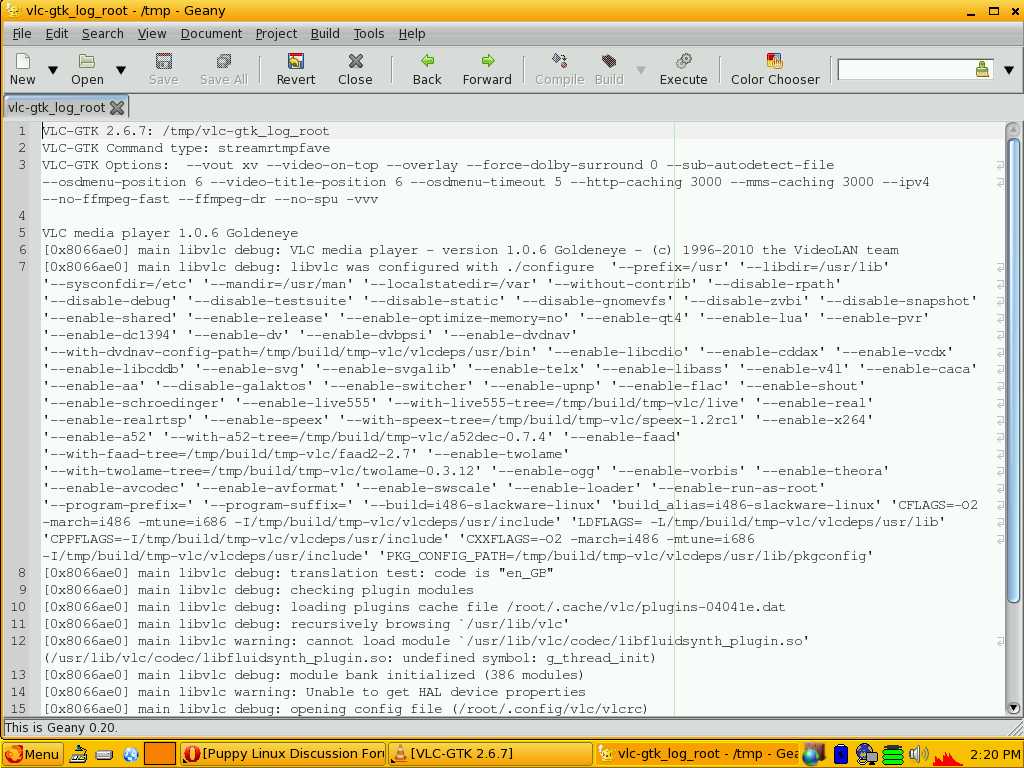Click the text 'module bank initialized (386 modules)'
The image size is (1024, 768).
[437, 675]
